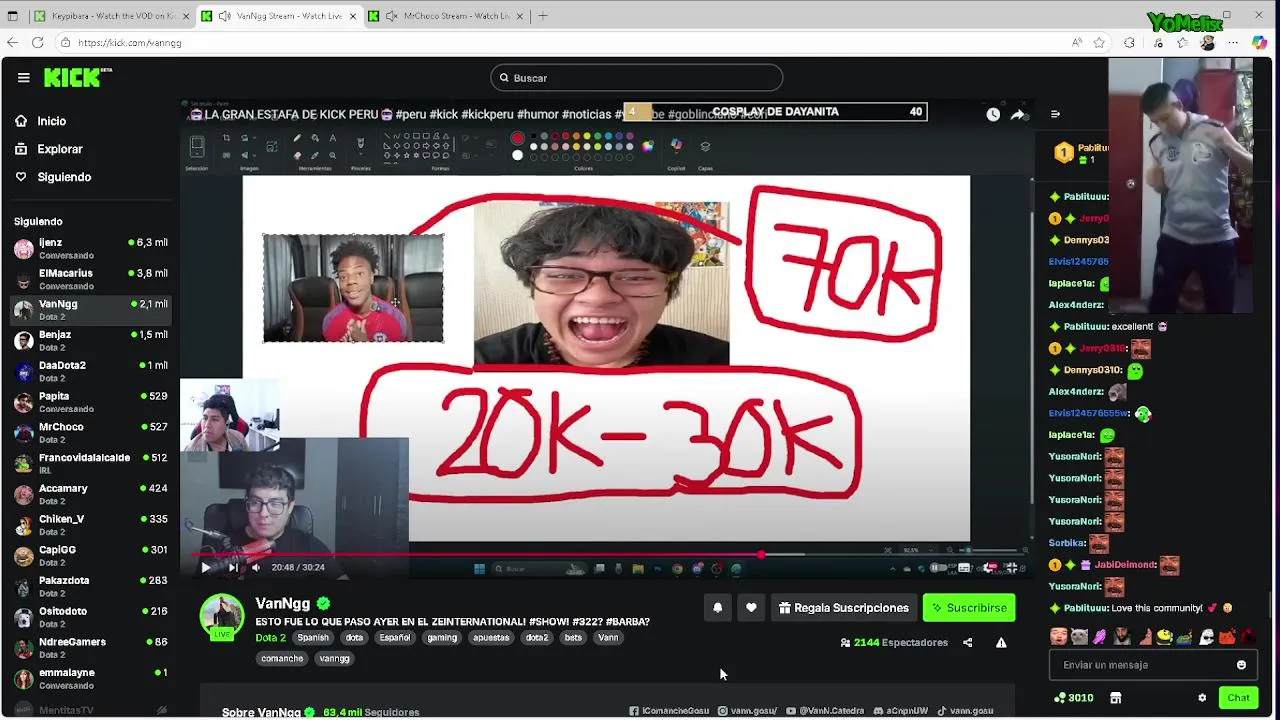This screenshot has width=1280, height=720.
Task: Follow VanNgg with the heart button
Action: [751, 608]
